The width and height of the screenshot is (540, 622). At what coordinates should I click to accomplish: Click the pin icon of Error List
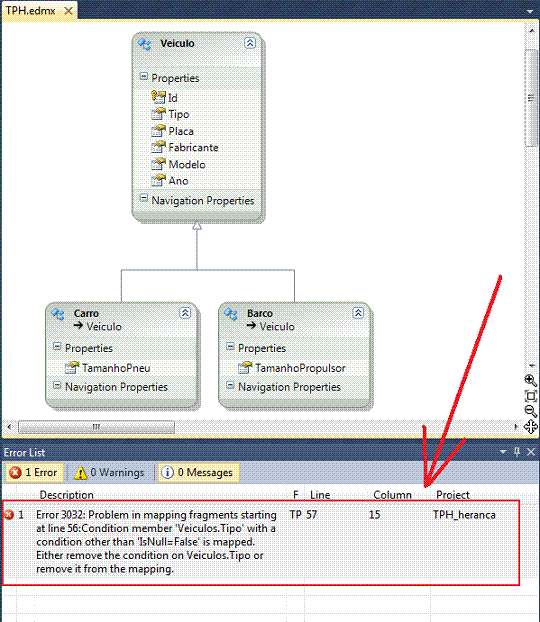[x=517, y=452]
